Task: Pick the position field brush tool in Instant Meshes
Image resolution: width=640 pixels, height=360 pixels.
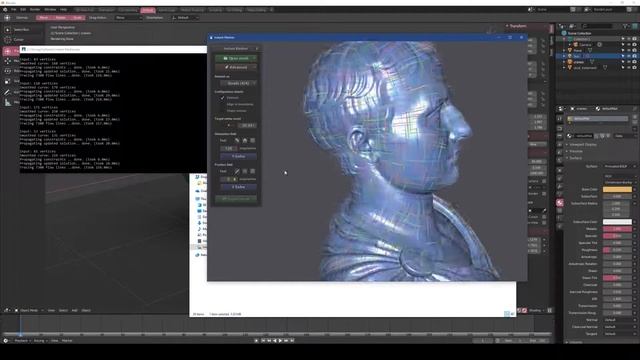Action: pos(237,171)
